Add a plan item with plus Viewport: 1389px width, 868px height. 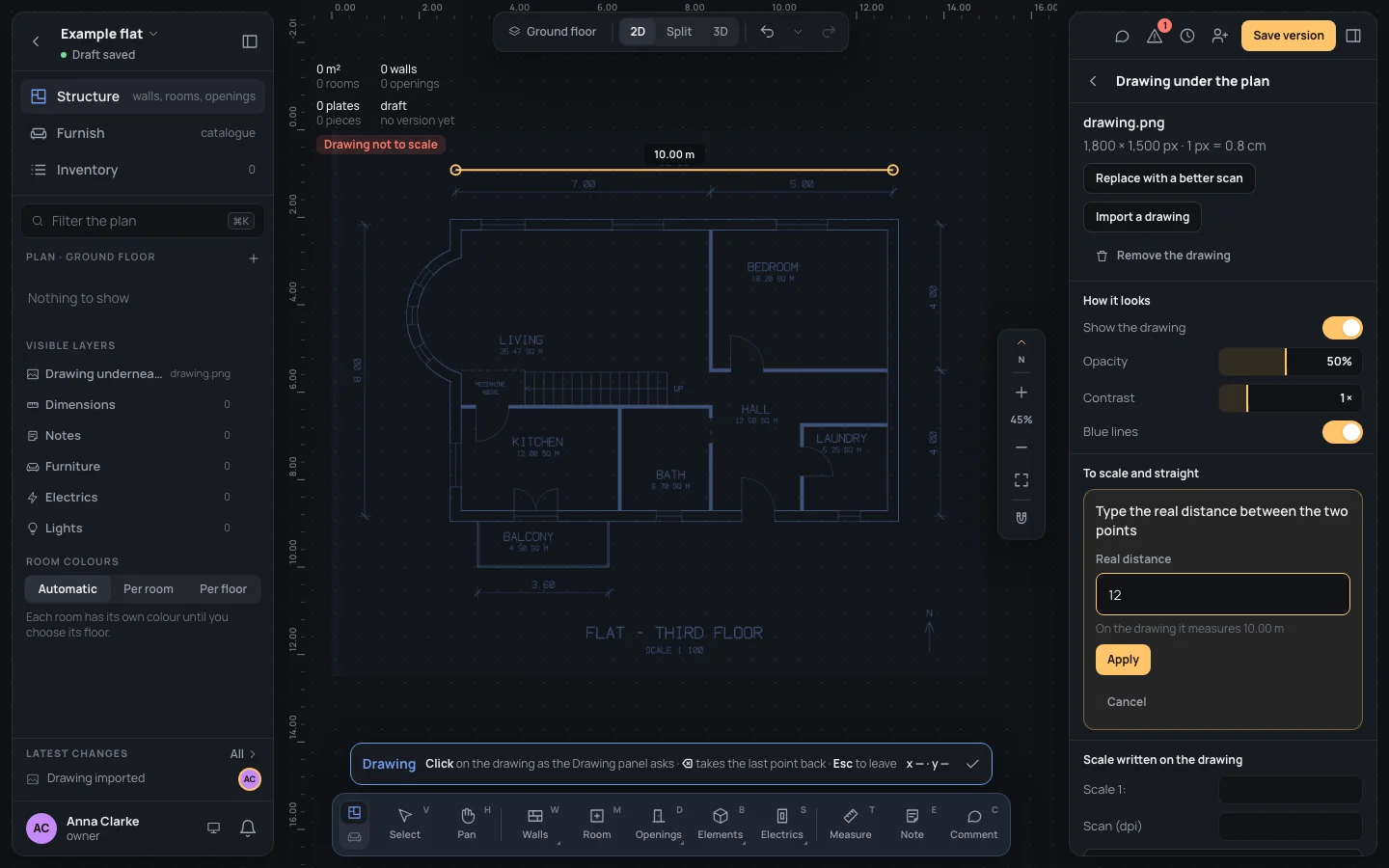coord(254,258)
